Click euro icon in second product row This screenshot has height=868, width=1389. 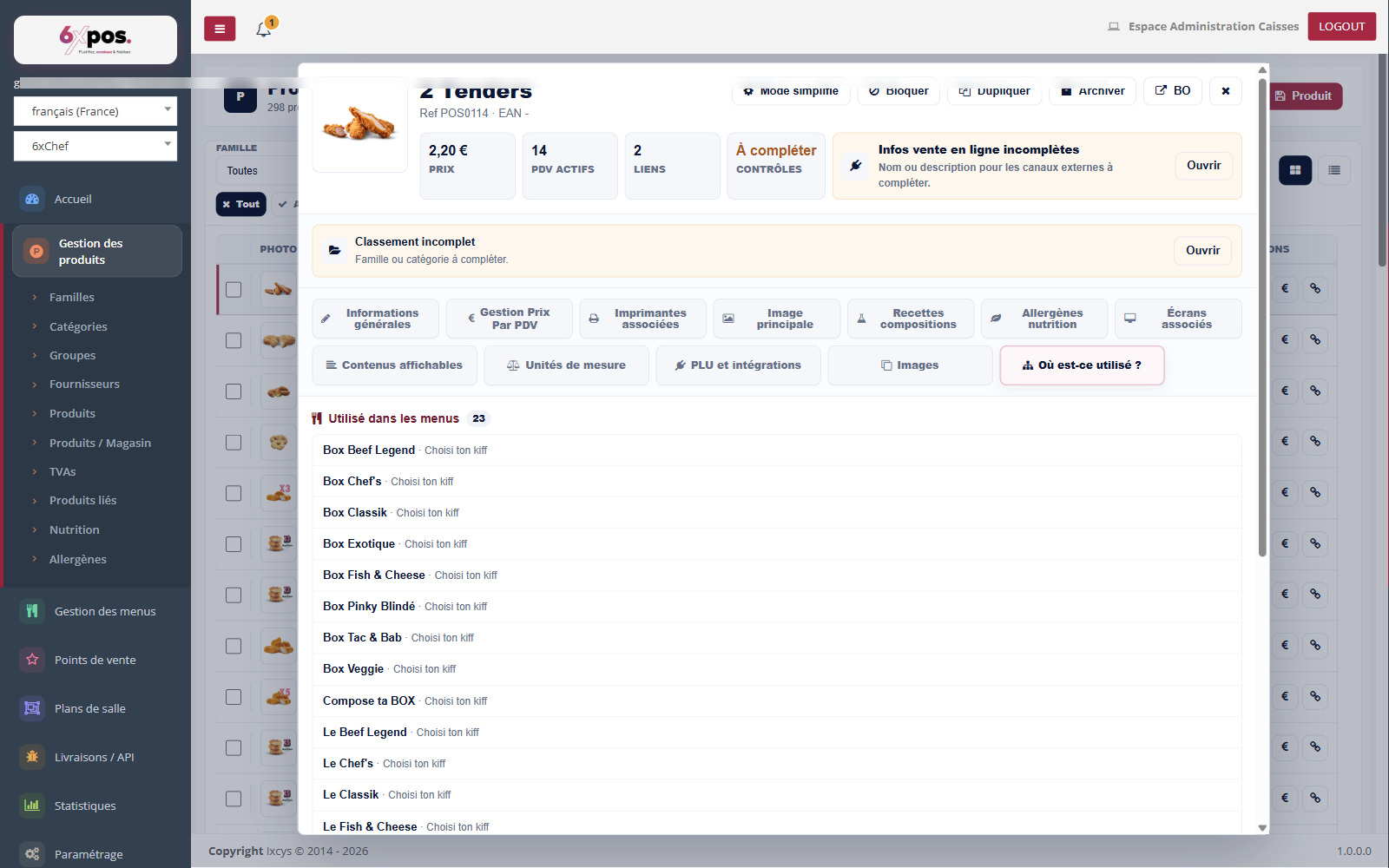tap(1285, 339)
